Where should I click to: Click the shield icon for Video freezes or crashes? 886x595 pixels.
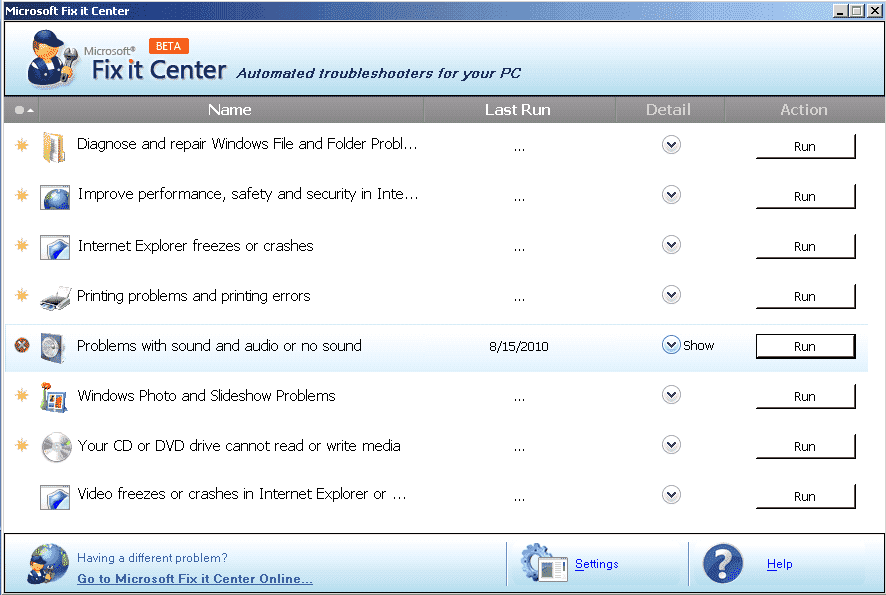[x=55, y=497]
